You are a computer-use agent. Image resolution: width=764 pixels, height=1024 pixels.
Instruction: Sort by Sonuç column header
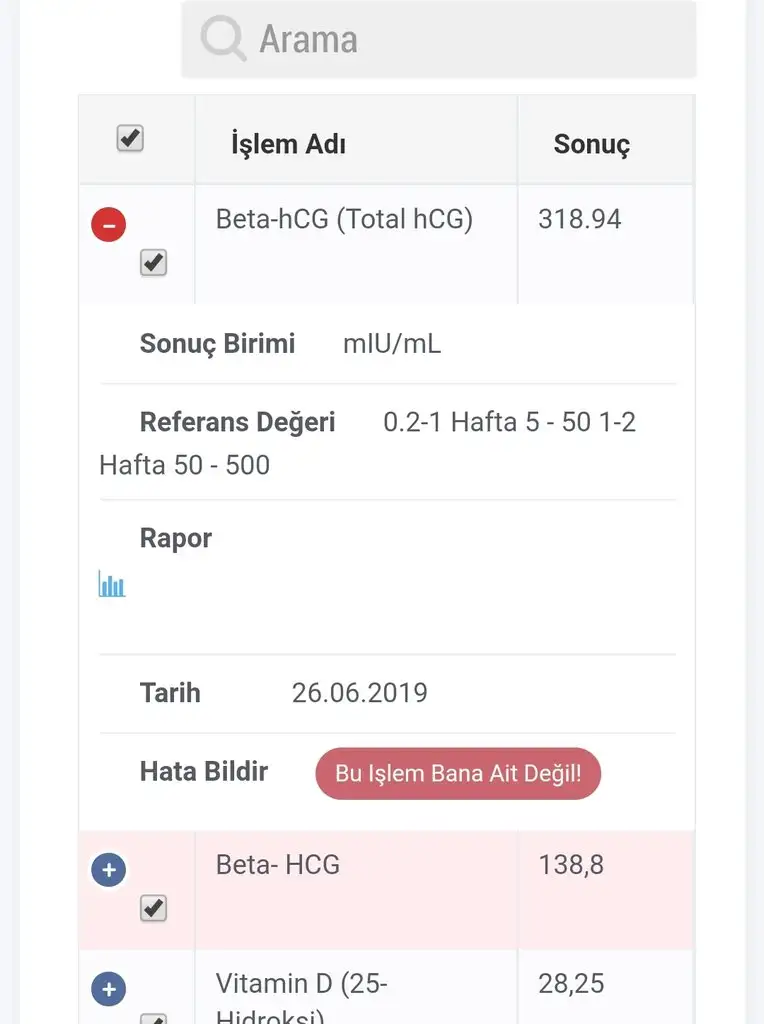592,144
